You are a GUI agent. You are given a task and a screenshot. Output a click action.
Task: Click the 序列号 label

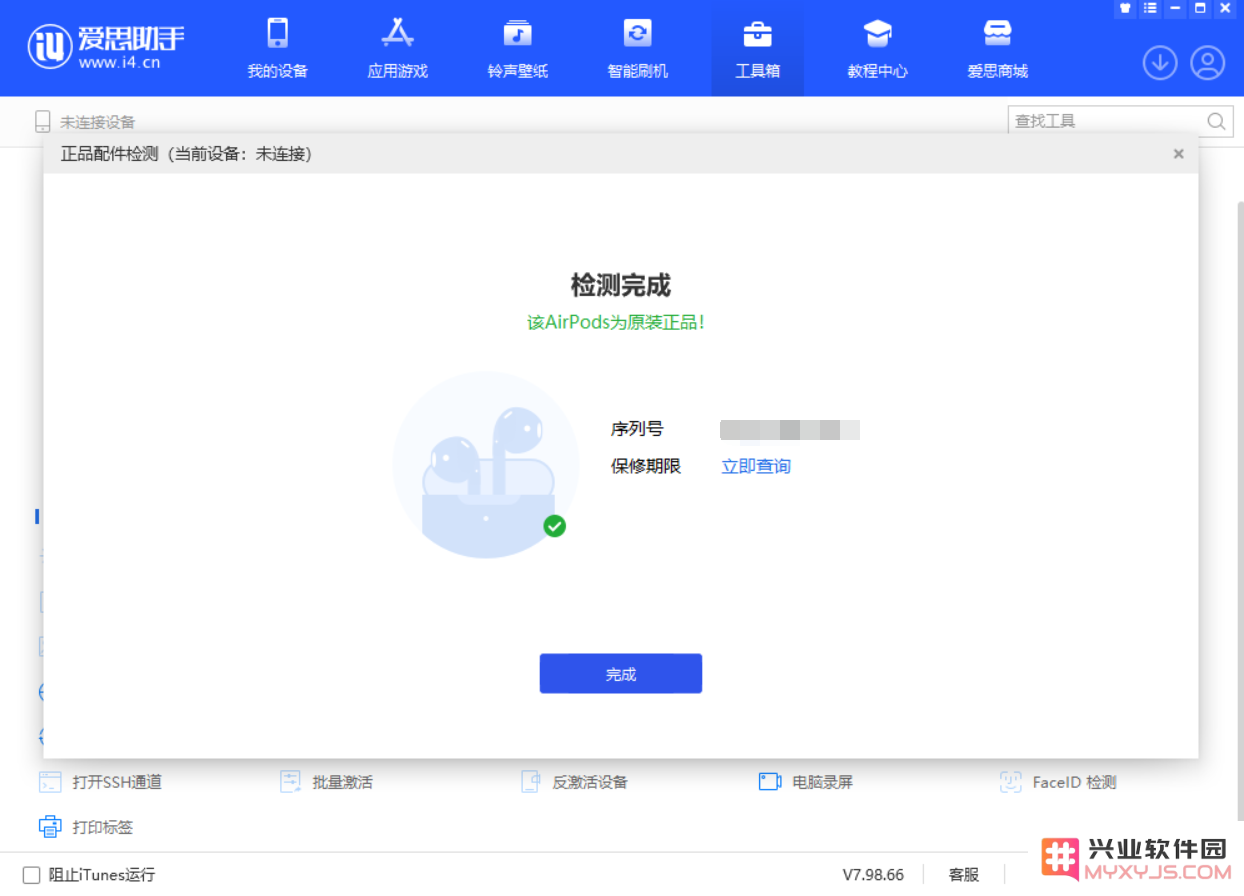637,429
